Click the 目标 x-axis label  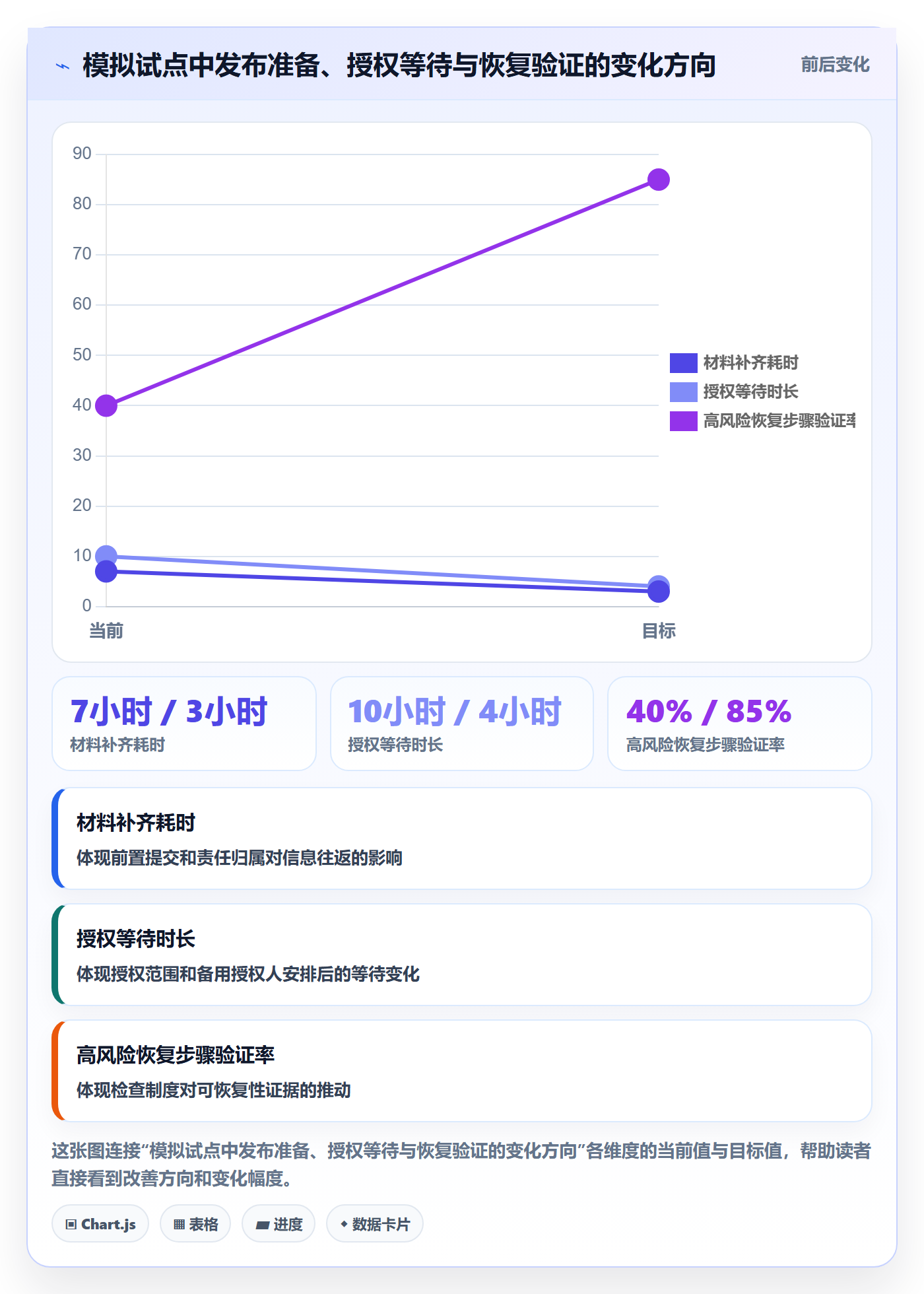[x=659, y=631]
